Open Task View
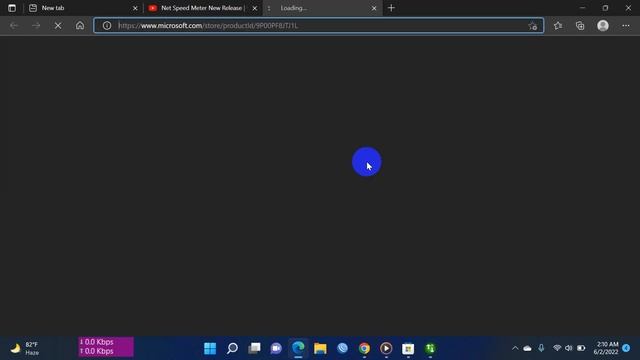The image size is (640, 360). 254,348
